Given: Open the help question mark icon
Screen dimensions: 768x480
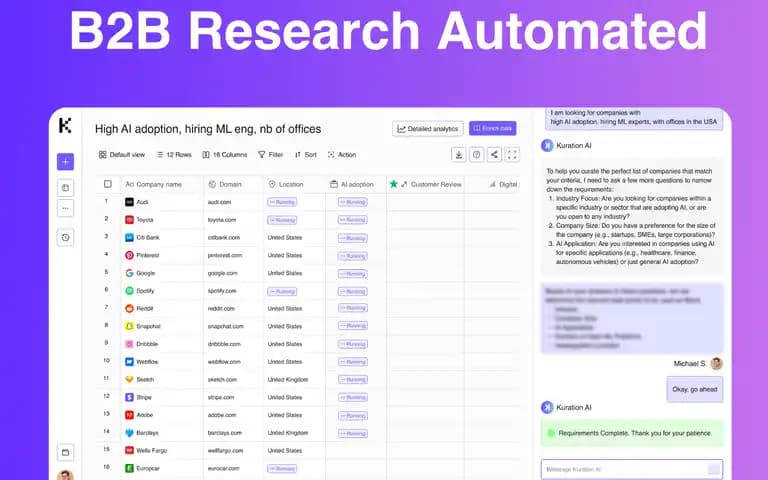Looking at the screenshot, I should coord(477,155).
